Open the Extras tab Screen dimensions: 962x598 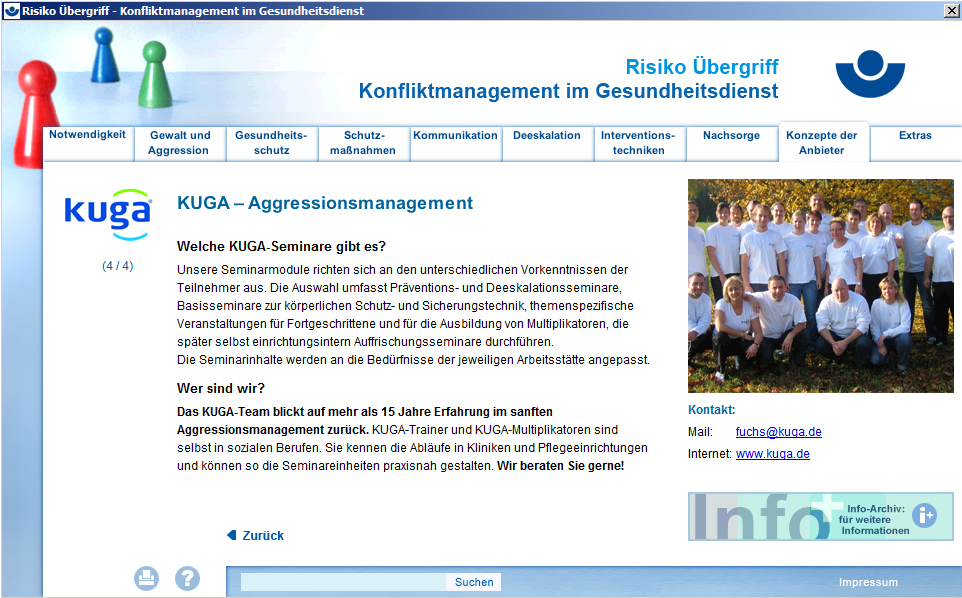pos(914,136)
